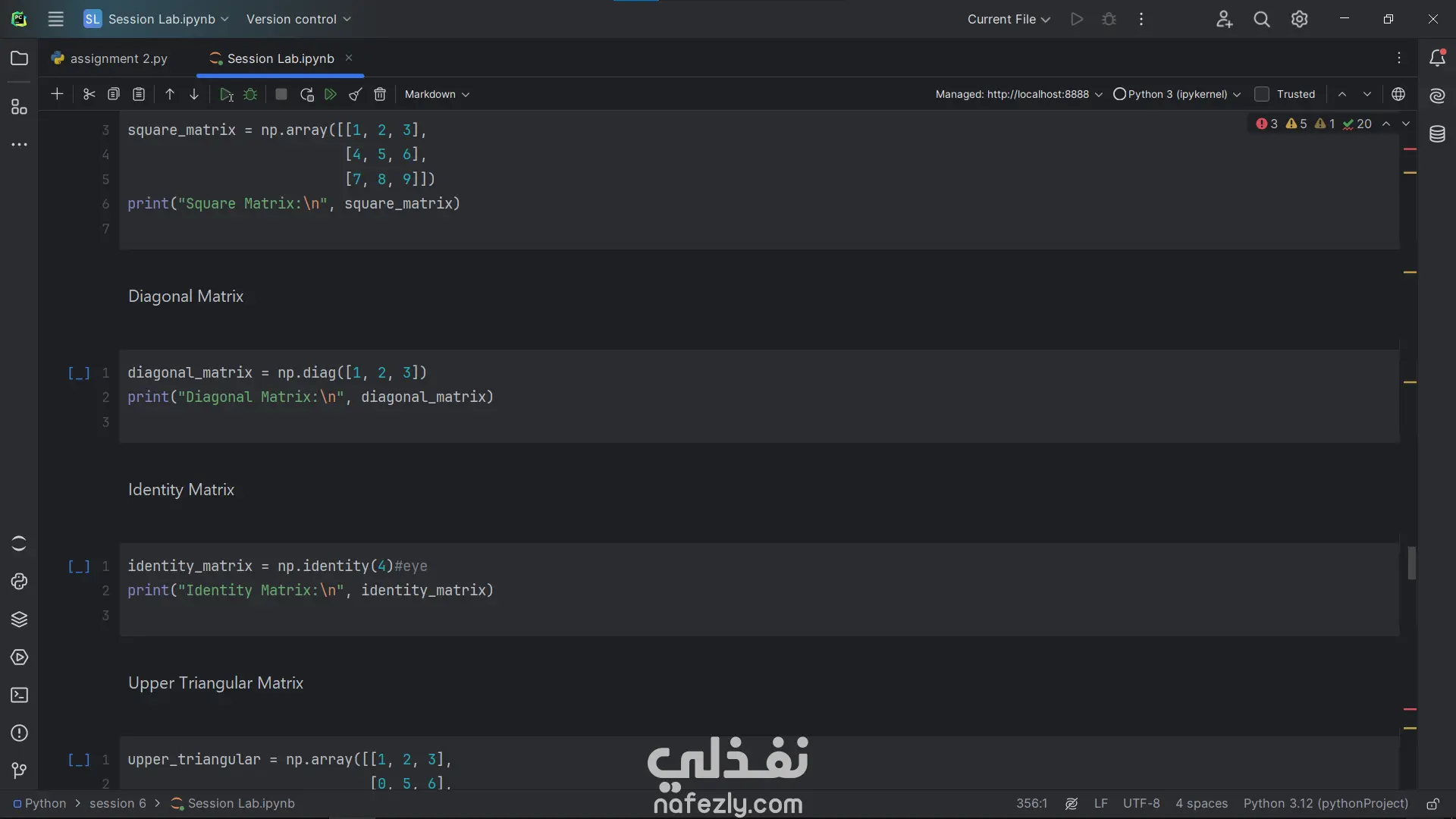Cut the selected cell with scissors icon

point(89,95)
